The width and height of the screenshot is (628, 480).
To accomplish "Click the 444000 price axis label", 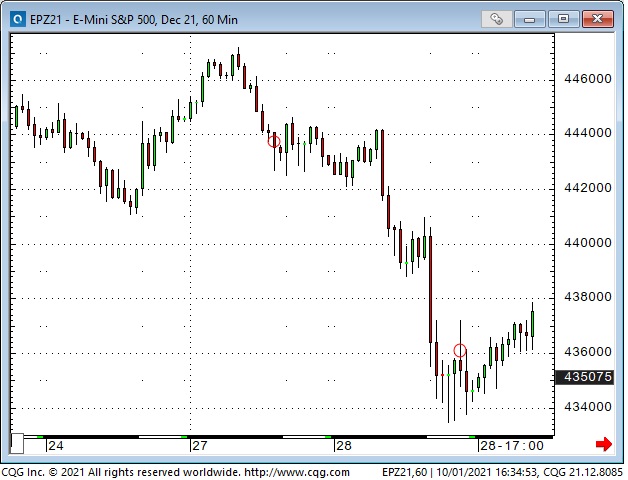I will pos(588,133).
